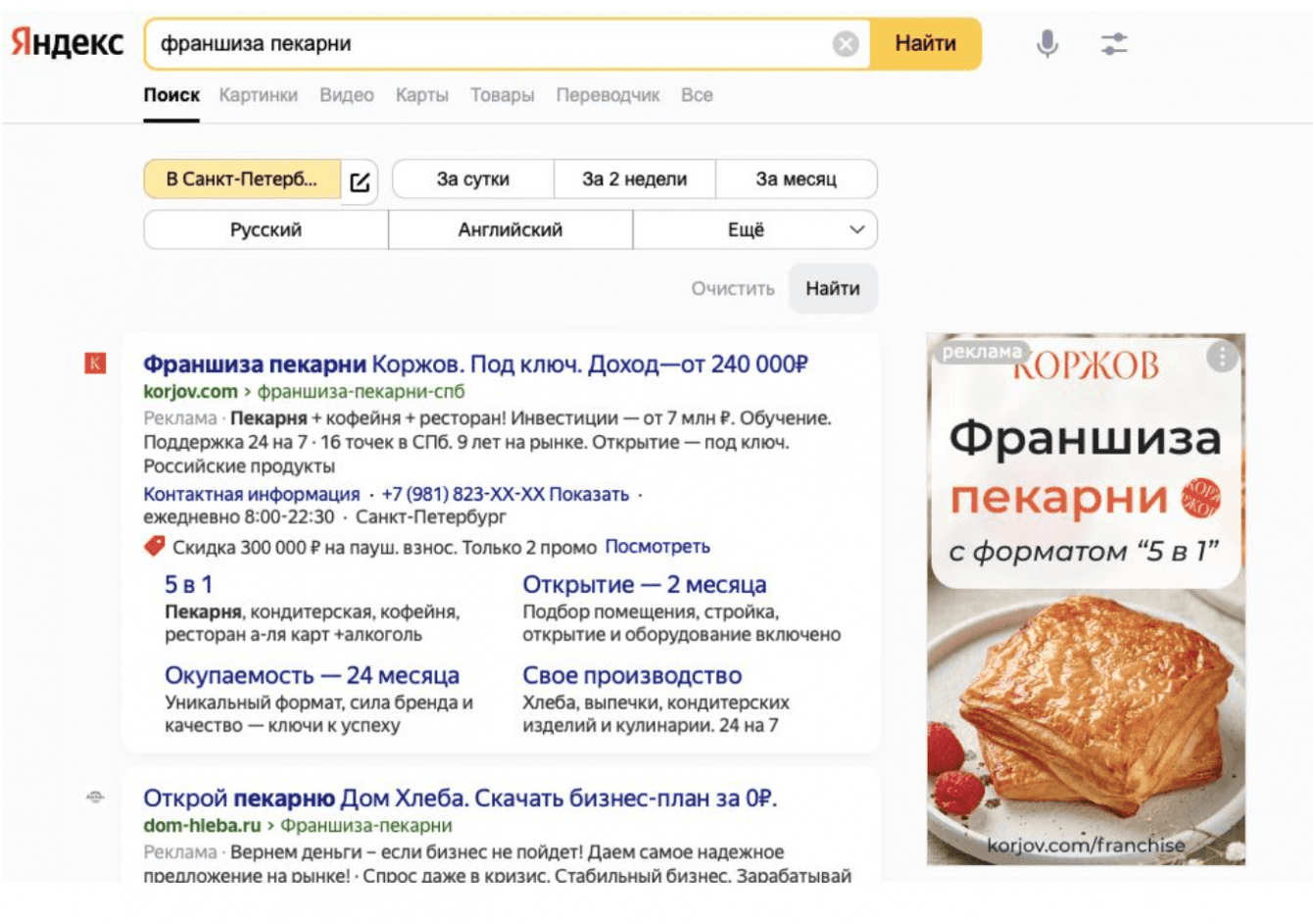Click inside the search input field

pyautogui.click(x=490, y=44)
